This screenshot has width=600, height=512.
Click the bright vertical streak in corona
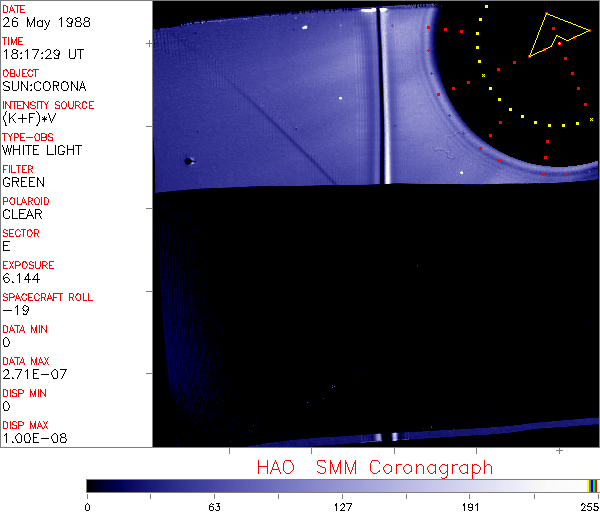[383, 95]
